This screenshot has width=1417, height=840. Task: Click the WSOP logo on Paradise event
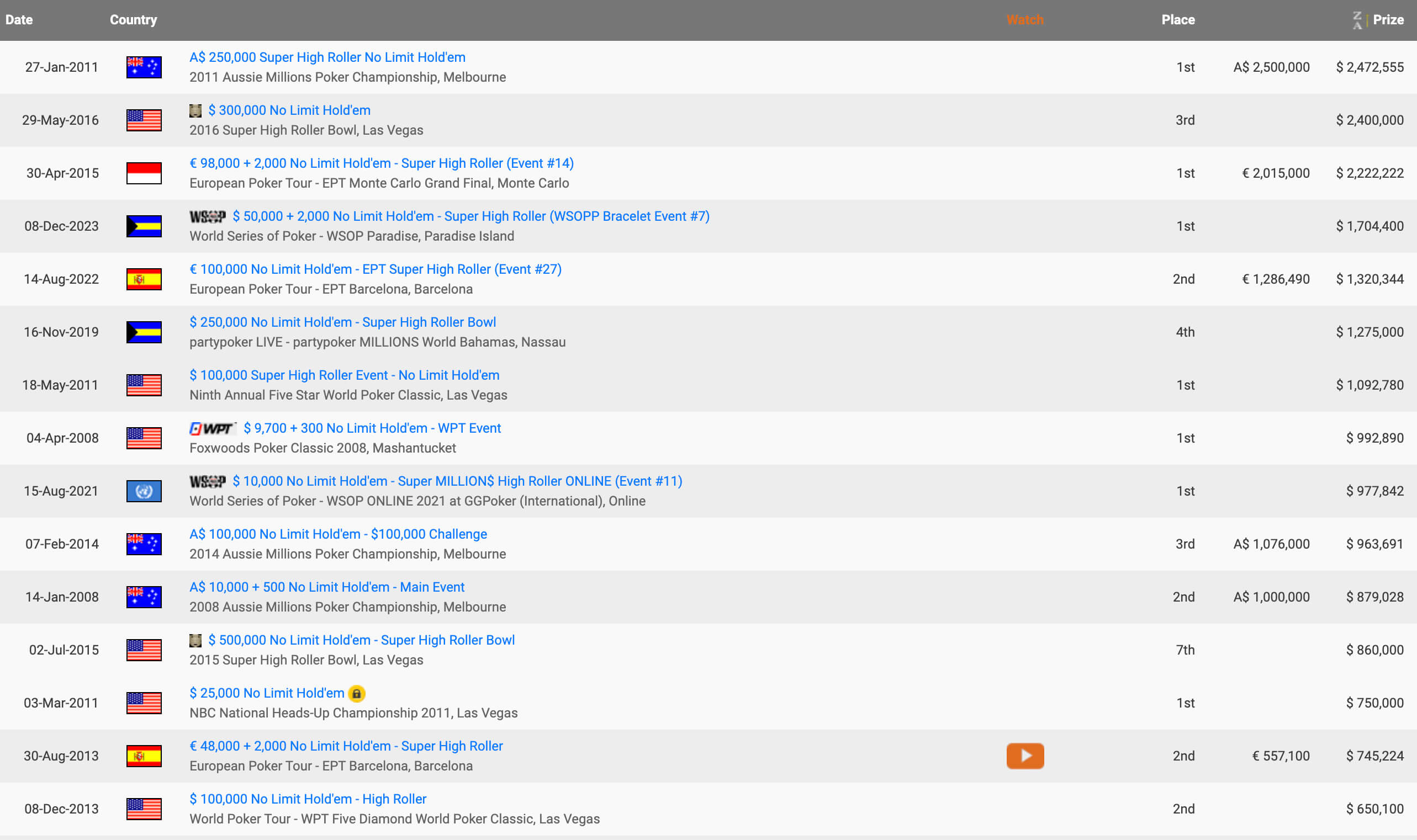pyautogui.click(x=207, y=216)
